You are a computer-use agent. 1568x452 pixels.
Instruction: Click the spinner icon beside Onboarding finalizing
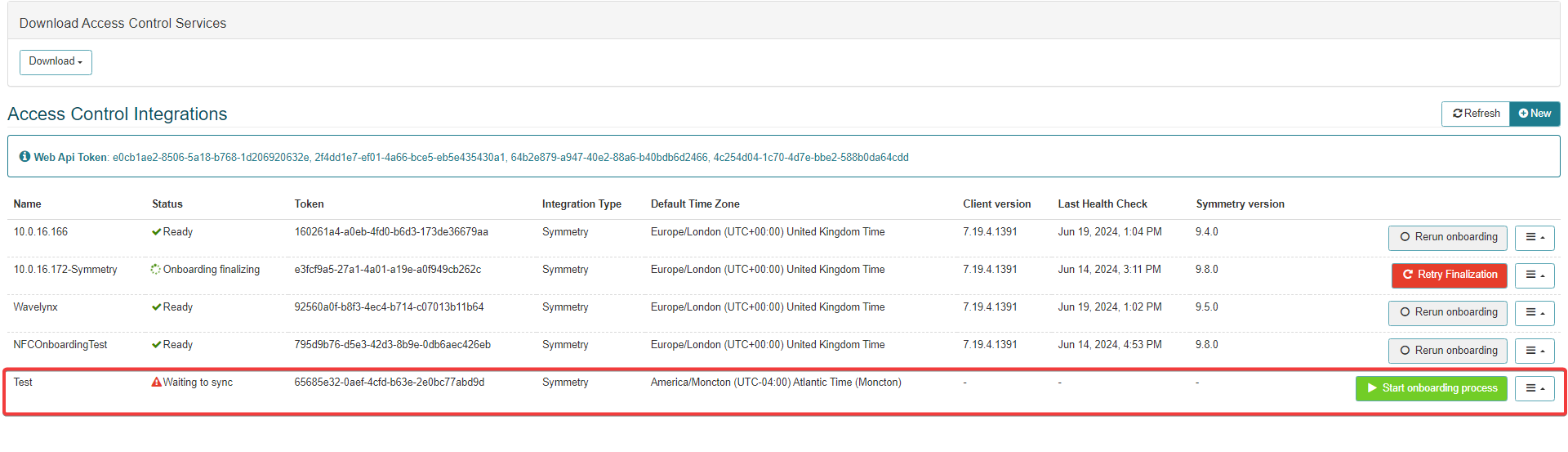(156, 270)
